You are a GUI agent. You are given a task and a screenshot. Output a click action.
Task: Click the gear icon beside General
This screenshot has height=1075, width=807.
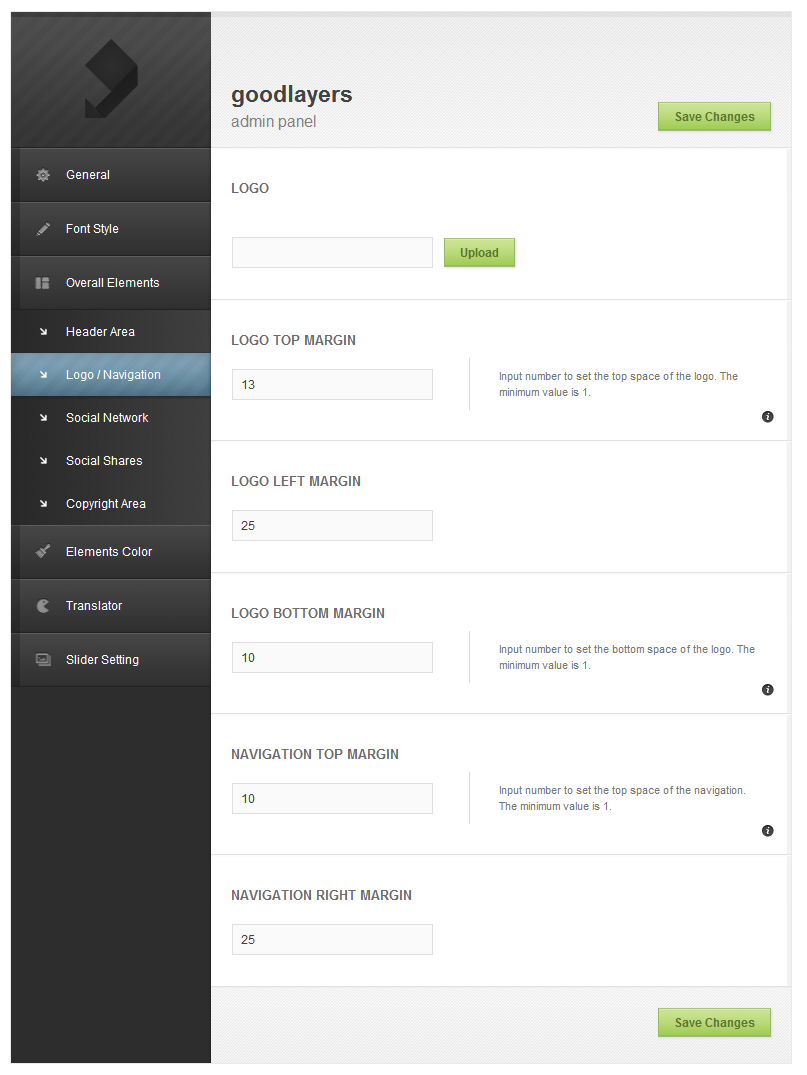tap(43, 175)
